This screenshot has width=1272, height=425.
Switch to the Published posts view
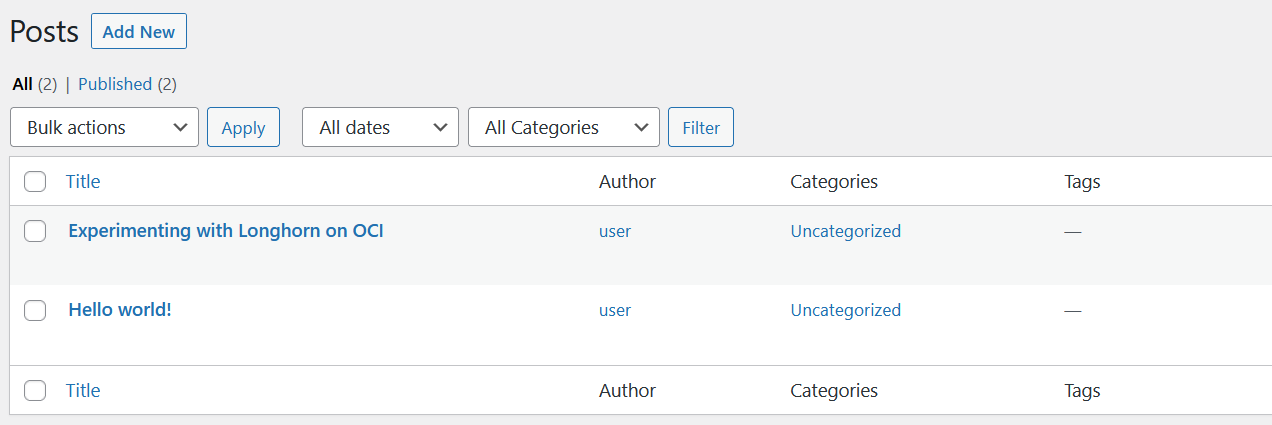pyautogui.click(x=114, y=84)
